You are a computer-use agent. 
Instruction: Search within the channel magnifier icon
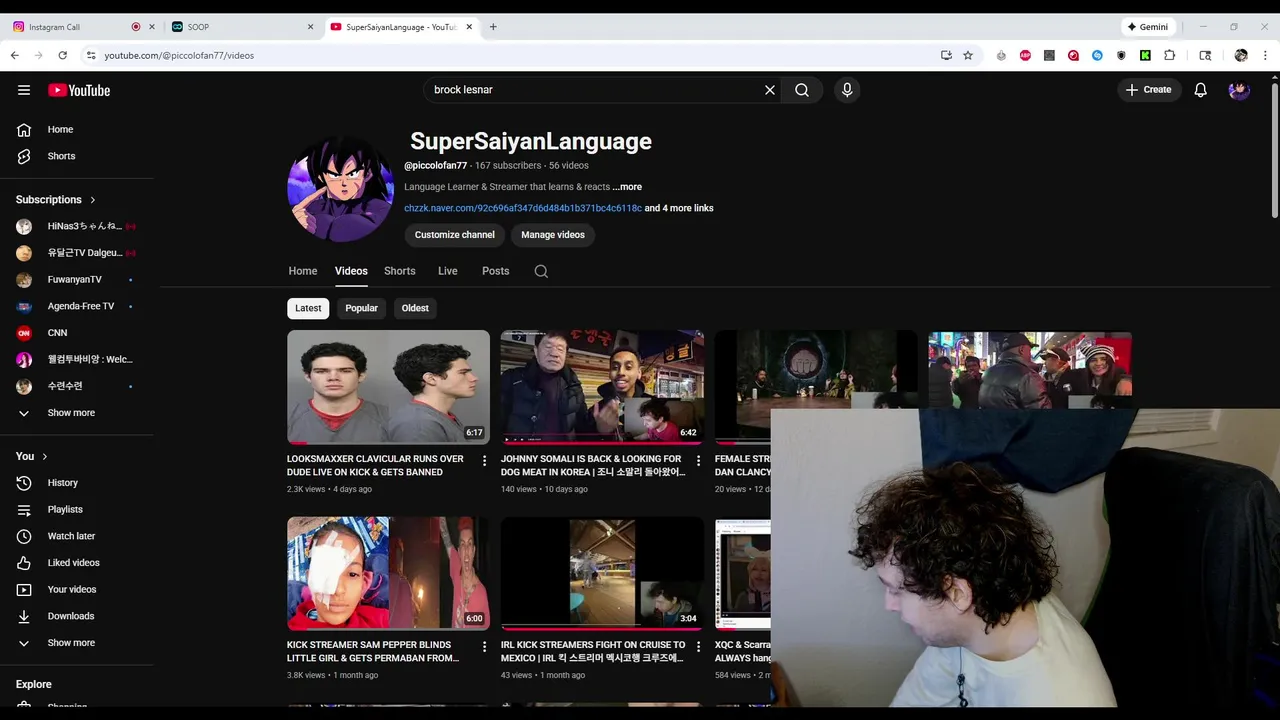[x=541, y=271]
